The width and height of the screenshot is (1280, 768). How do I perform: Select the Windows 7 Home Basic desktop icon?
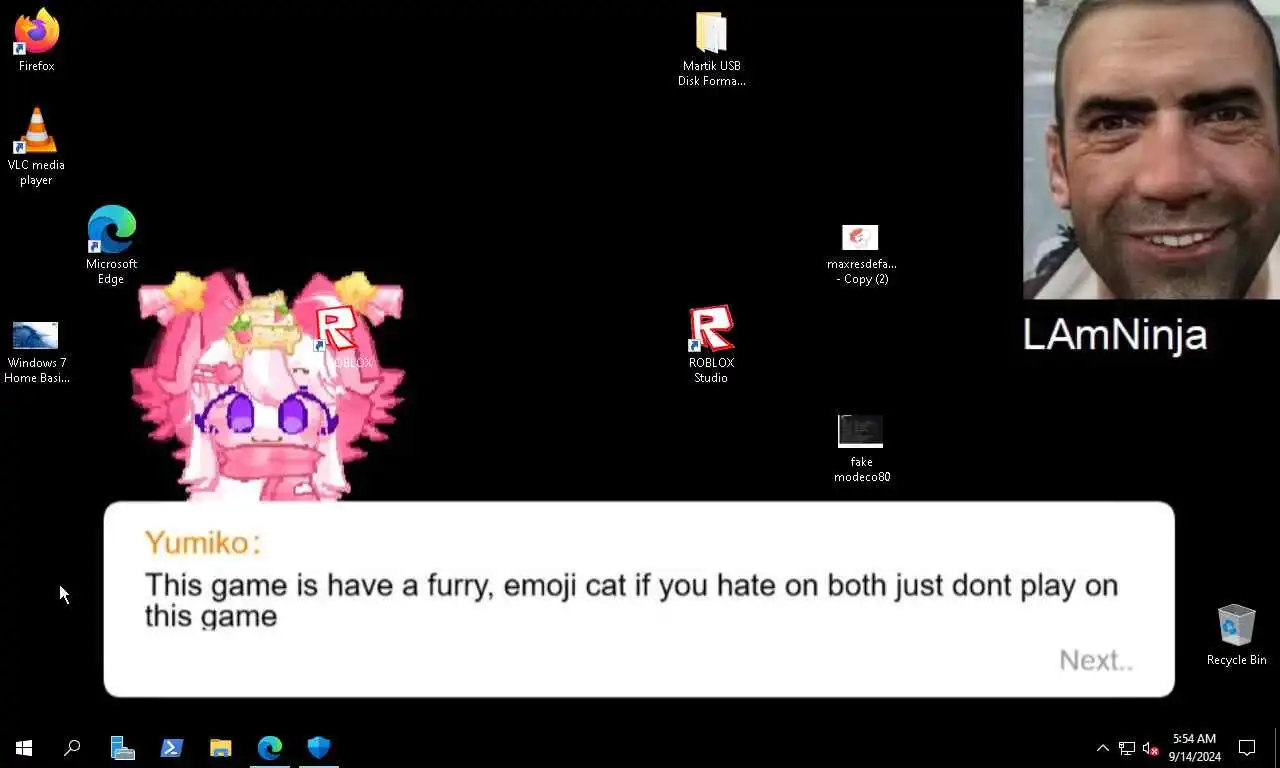pos(36,352)
